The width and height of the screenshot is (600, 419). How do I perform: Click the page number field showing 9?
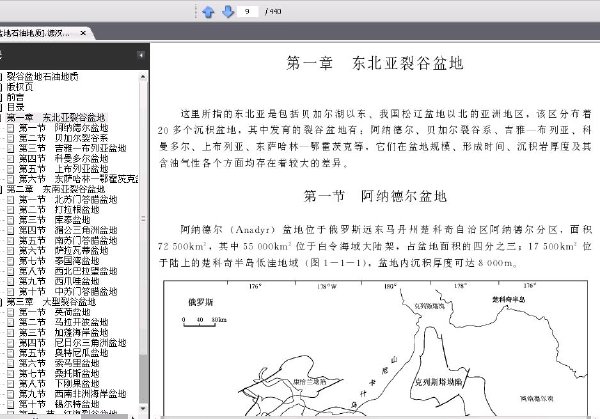248,11
